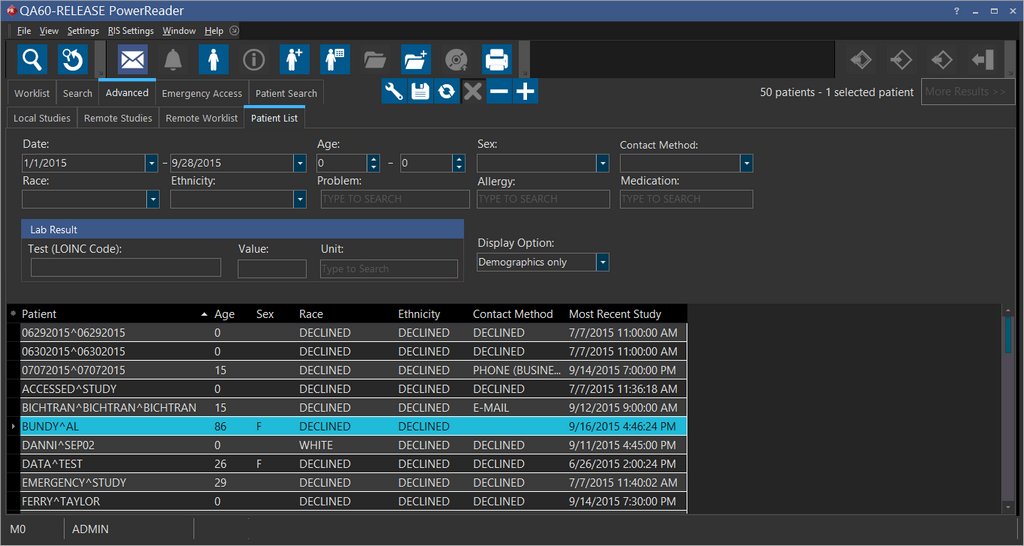Click the floppy disk save icon
Image resolution: width=1024 pixels, height=546 pixels.
[x=420, y=92]
